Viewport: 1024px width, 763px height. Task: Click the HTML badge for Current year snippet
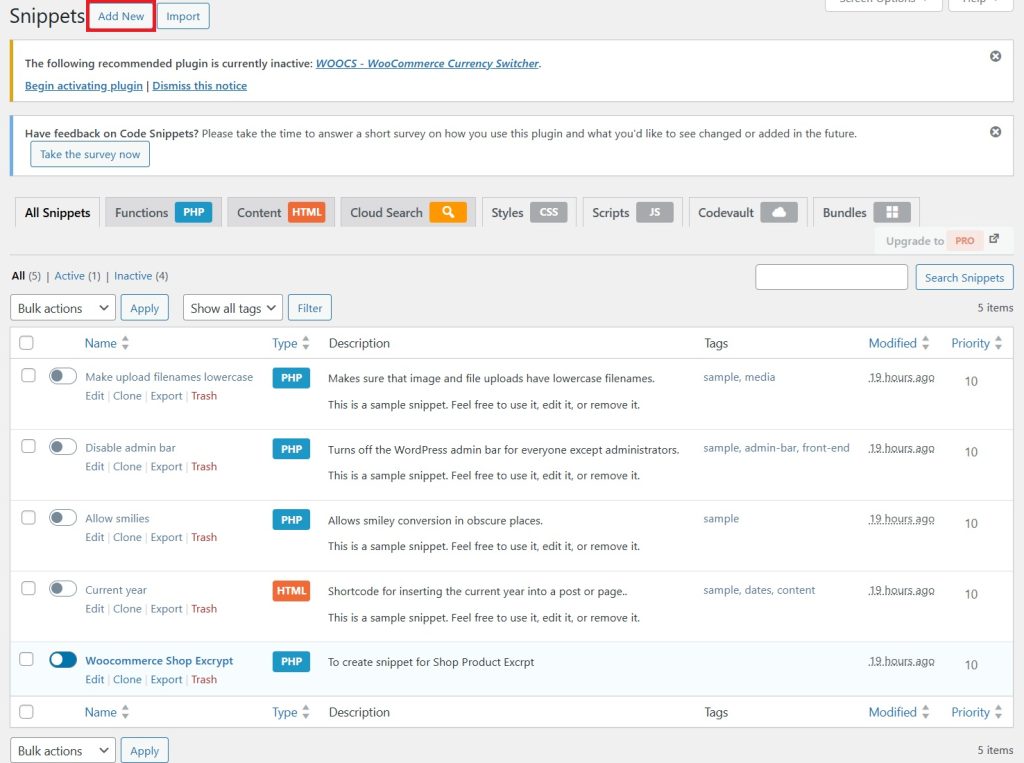tap(291, 591)
